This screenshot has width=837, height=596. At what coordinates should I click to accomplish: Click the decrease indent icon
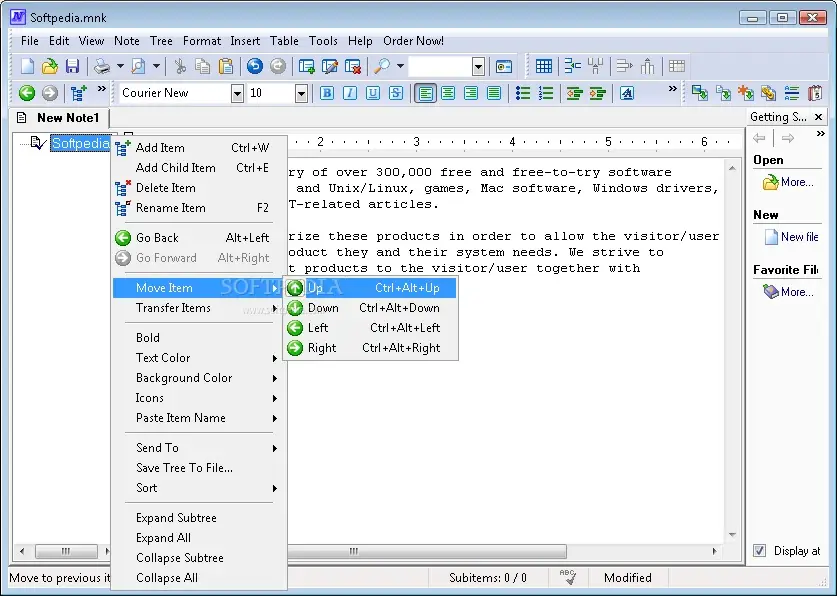(x=574, y=93)
